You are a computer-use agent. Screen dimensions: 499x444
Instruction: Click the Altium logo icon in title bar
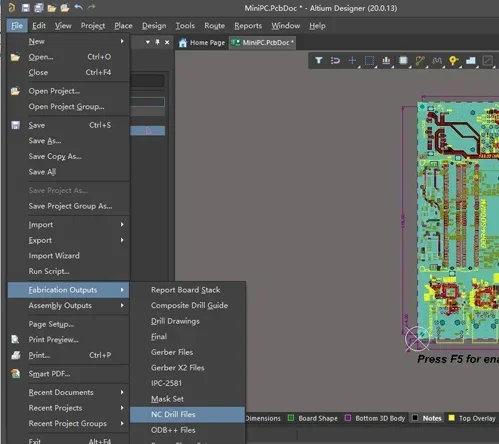click(x=11, y=7)
